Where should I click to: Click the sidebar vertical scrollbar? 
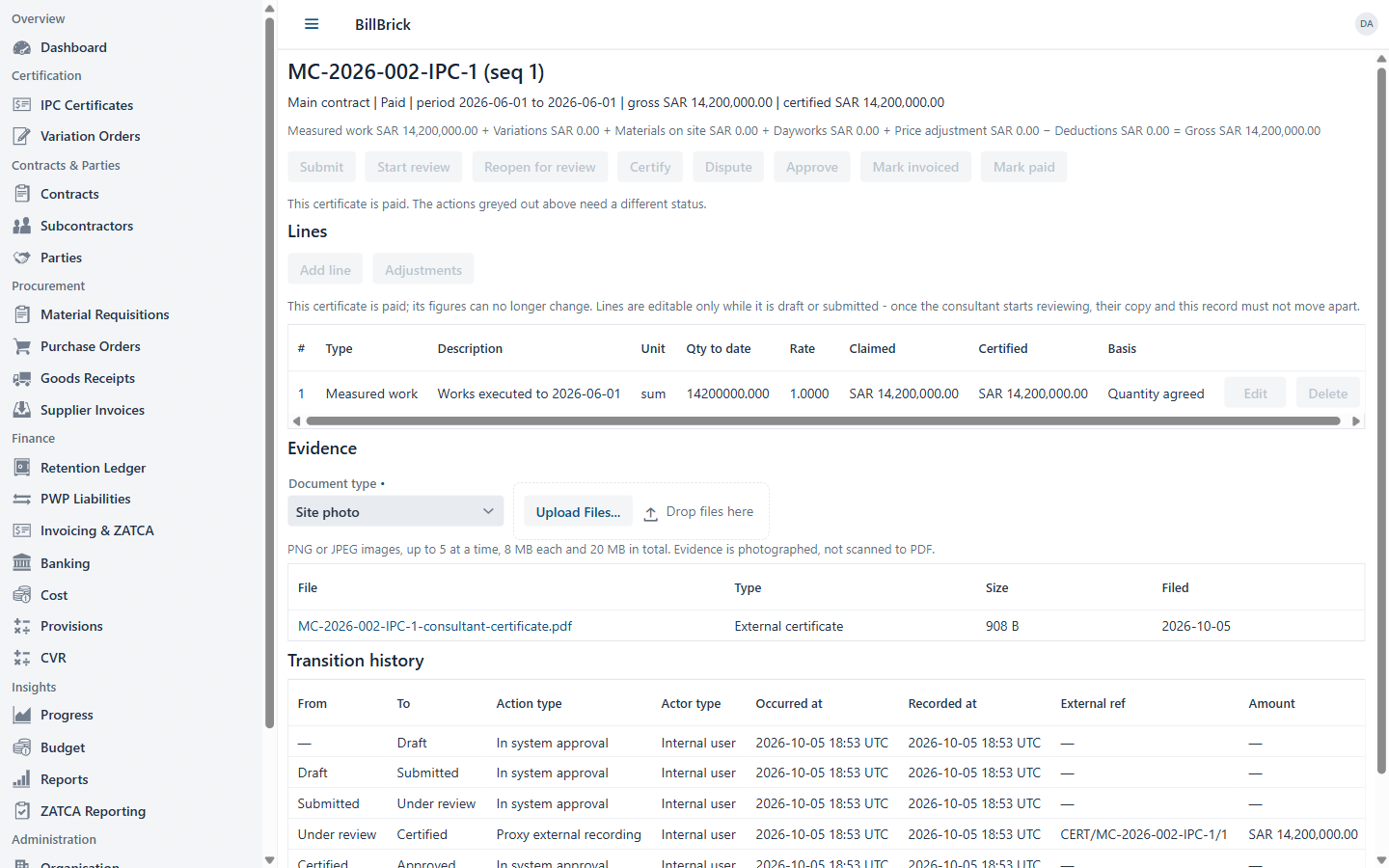(269, 373)
